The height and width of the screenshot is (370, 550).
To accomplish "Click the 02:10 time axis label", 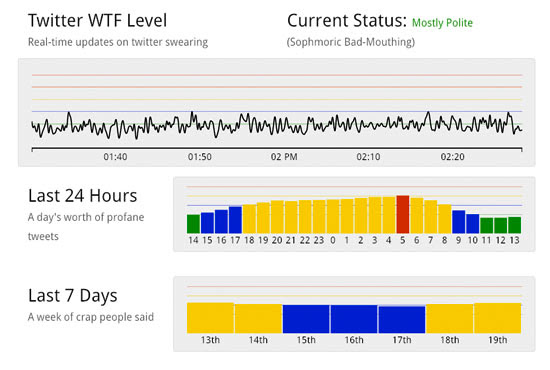I will tap(368, 157).
